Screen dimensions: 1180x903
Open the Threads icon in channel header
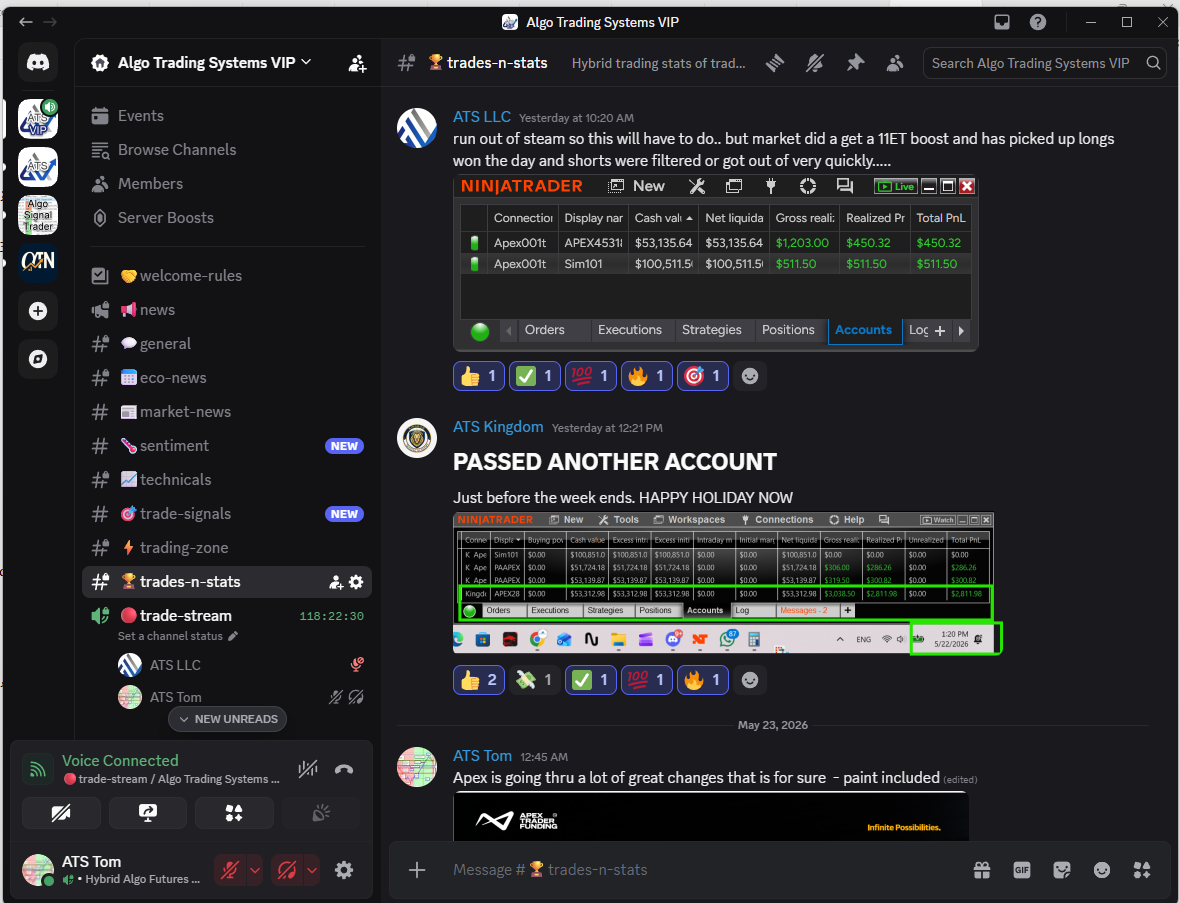774,63
